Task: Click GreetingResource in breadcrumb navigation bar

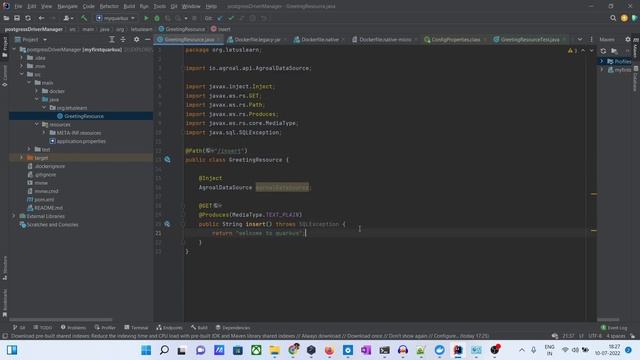Action: [182, 29]
